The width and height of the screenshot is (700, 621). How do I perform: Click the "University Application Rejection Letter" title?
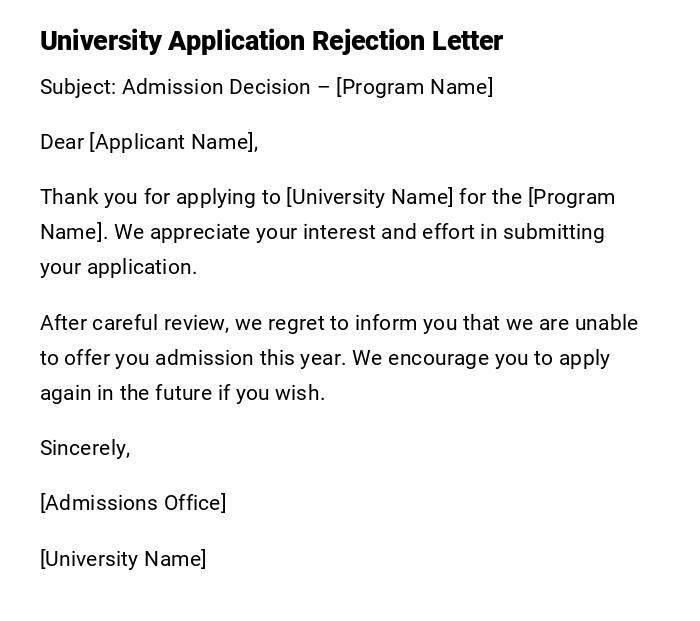pos(271,41)
